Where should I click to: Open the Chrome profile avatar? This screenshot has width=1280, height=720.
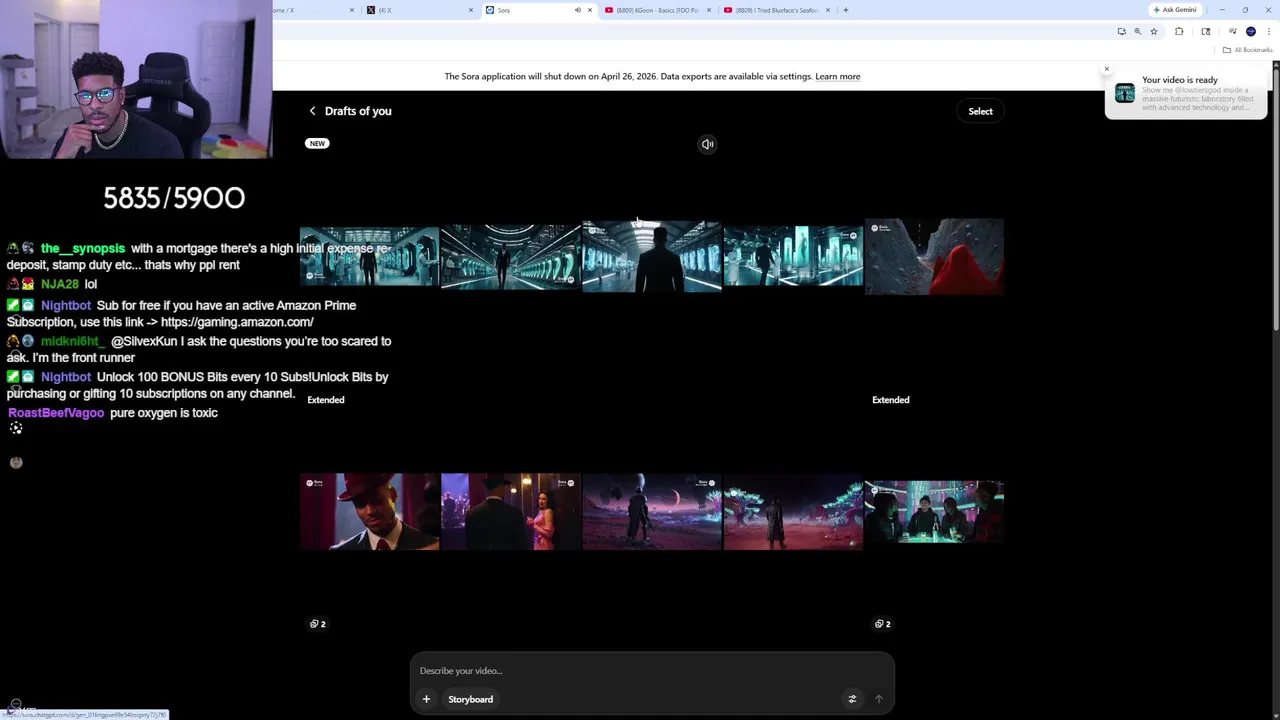[x=1251, y=31]
